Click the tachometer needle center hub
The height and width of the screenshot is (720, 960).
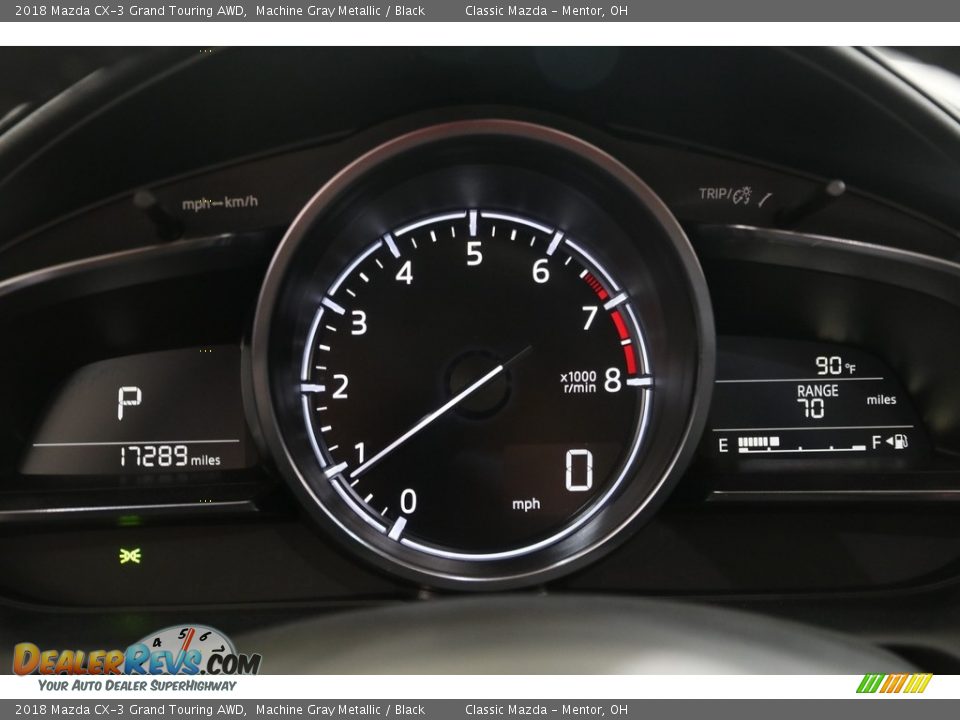(478, 382)
